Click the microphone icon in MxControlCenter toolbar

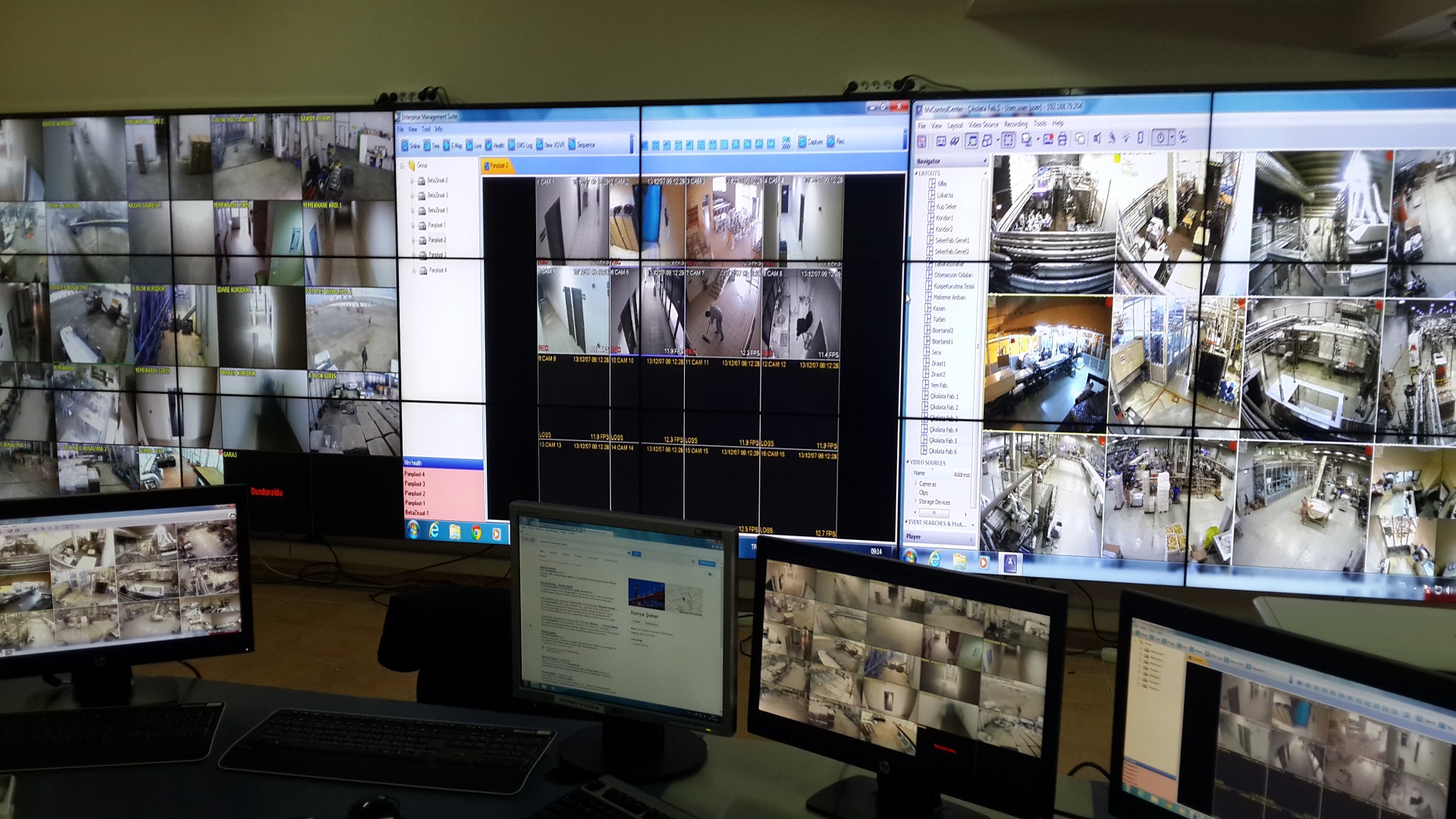click(1112, 138)
